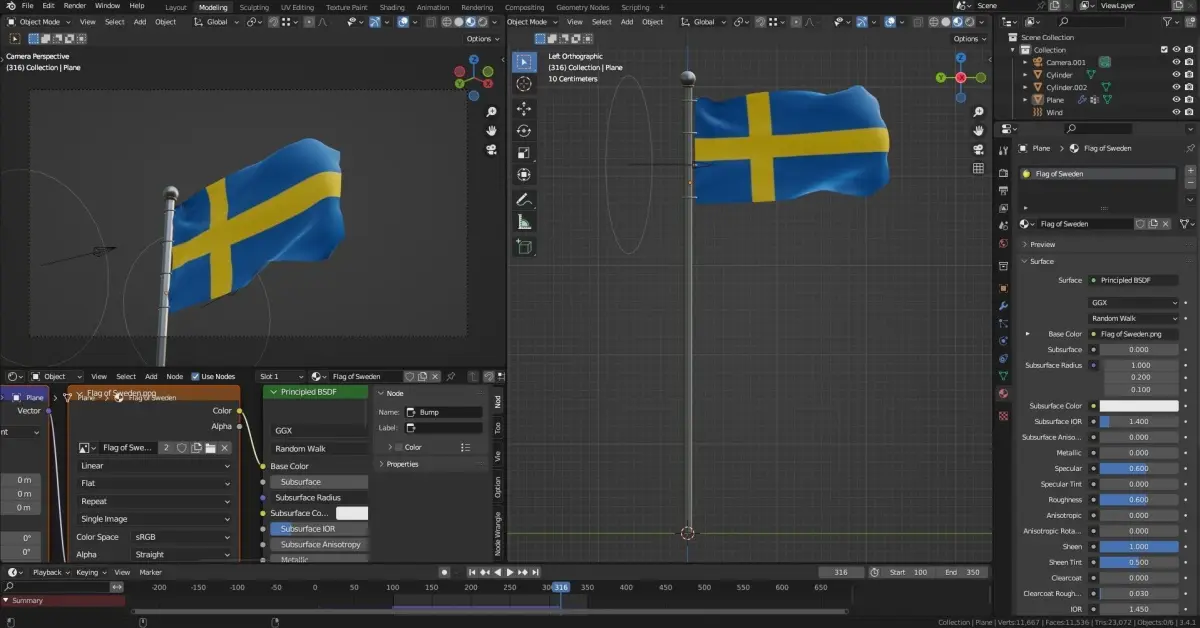Select the Annotate tool in right viewport

524,200
